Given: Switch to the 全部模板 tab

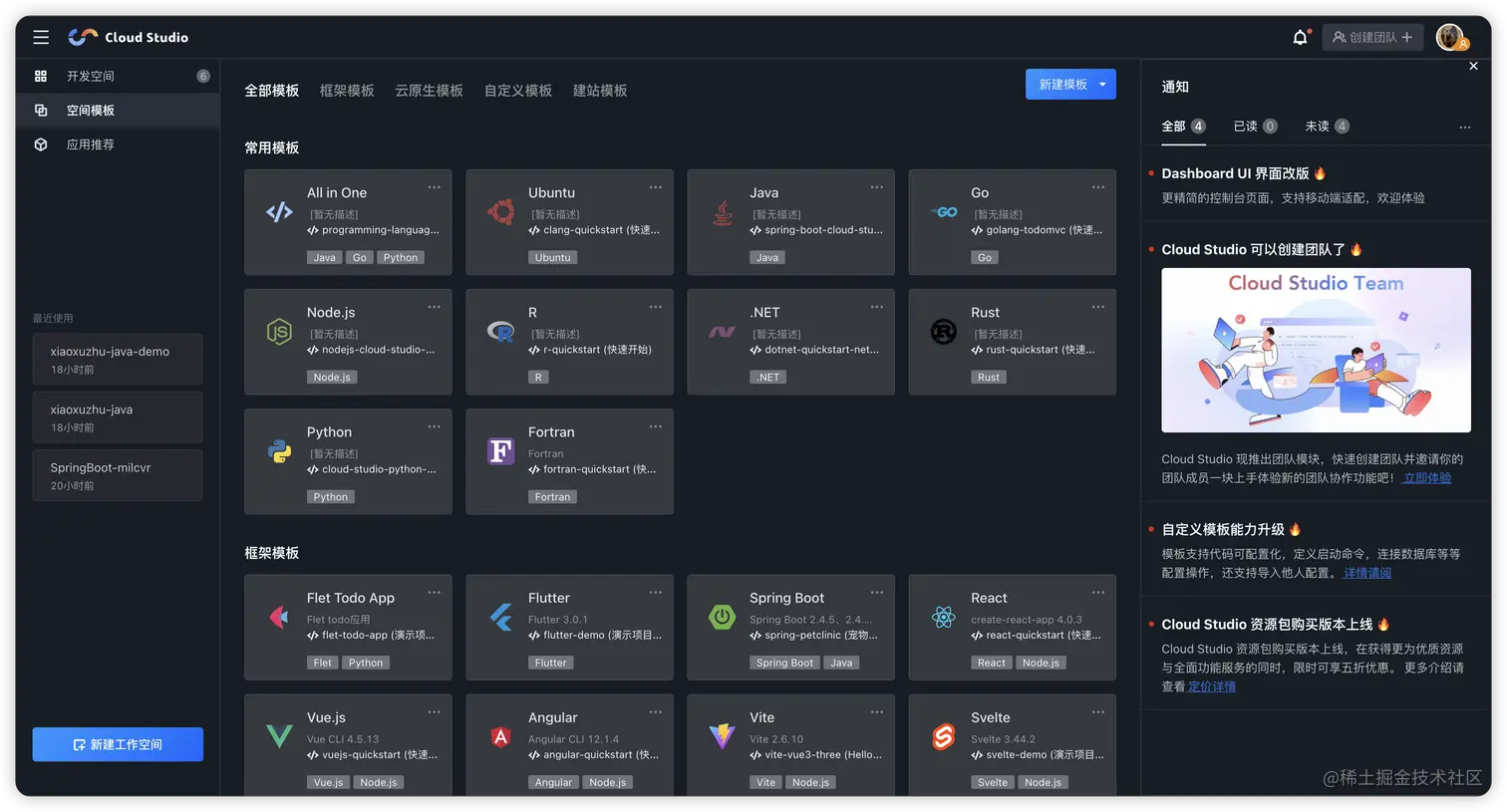Looking at the screenshot, I should [x=272, y=91].
